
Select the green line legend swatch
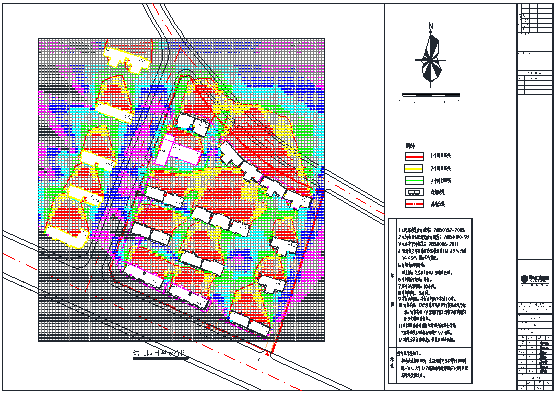pyautogui.click(x=414, y=180)
